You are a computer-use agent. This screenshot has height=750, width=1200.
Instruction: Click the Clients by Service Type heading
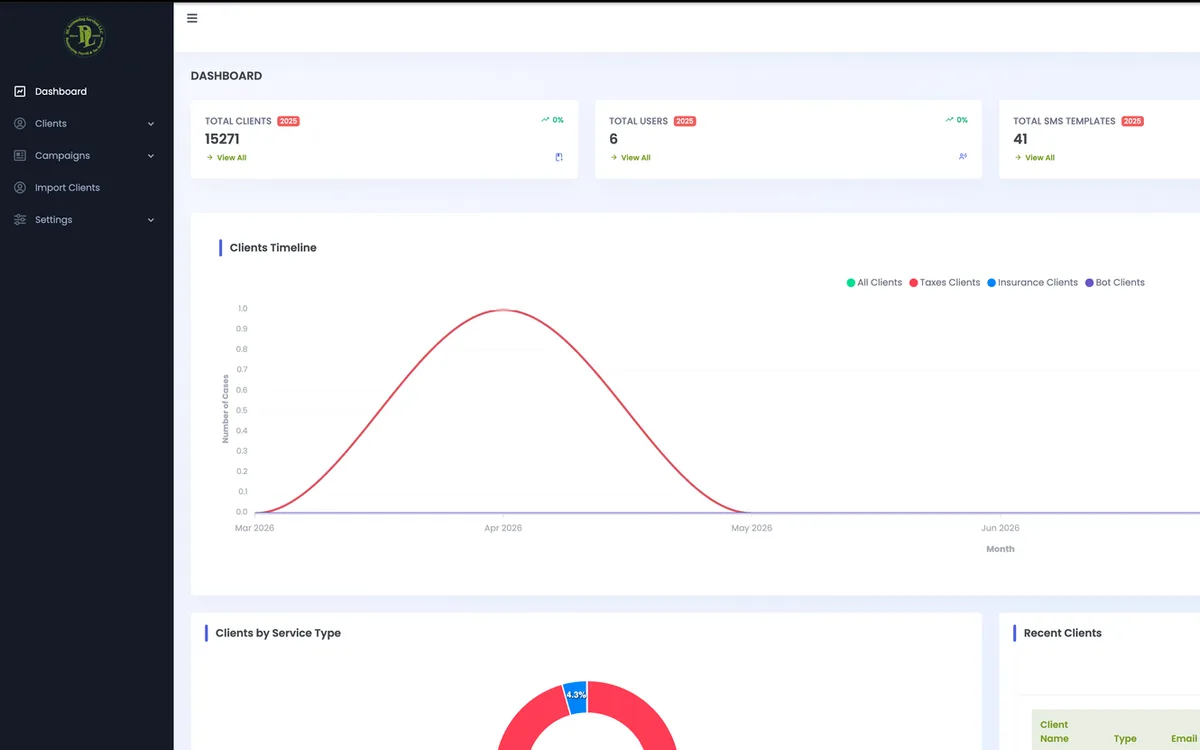pyautogui.click(x=278, y=633)
